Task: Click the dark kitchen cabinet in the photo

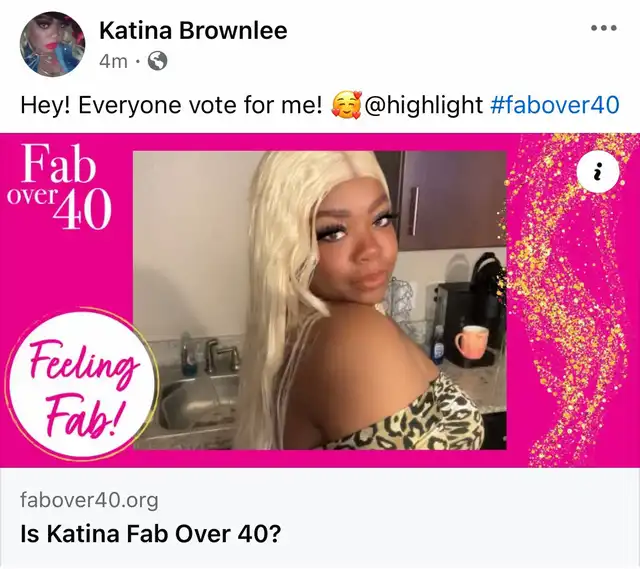Action: click(453, 199)
